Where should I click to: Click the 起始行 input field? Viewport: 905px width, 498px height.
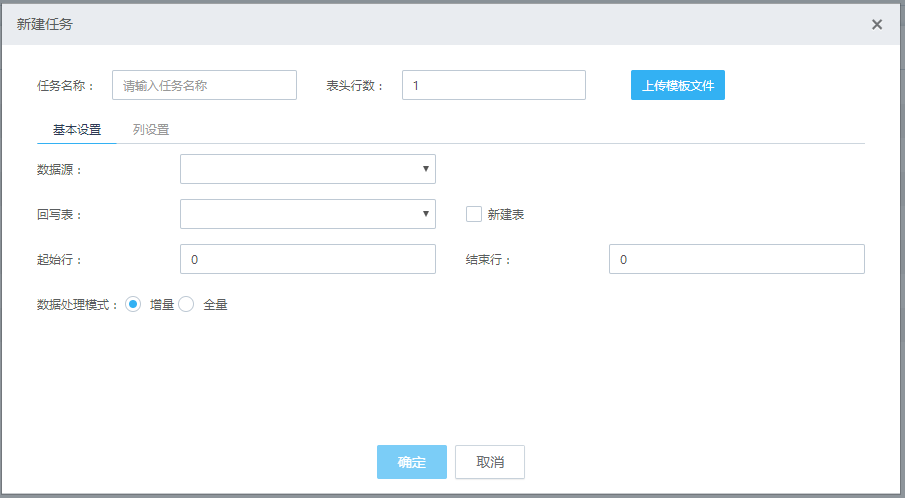pos(308,259)
